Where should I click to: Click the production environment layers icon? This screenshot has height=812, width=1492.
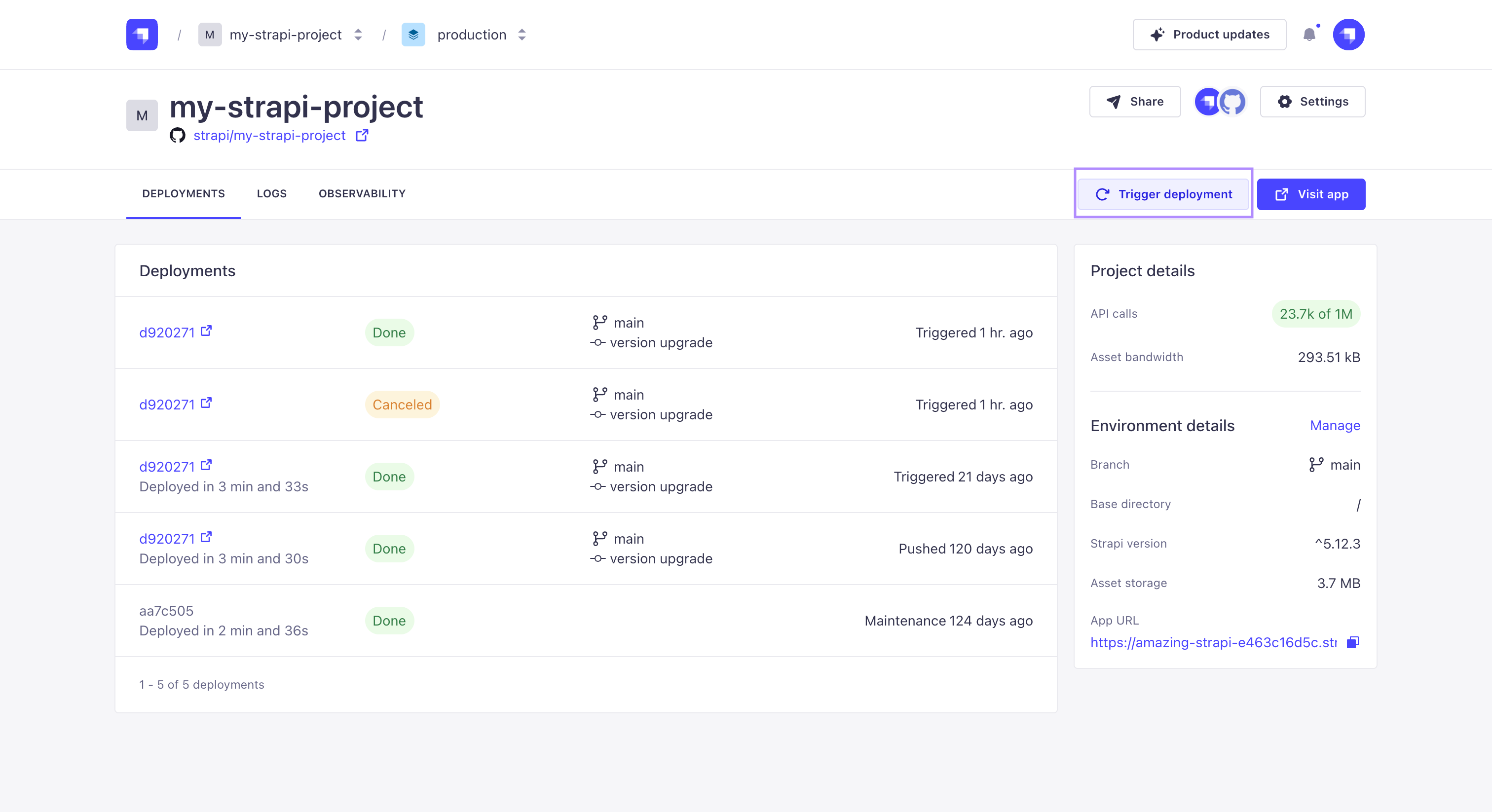[x=413, y=35]
